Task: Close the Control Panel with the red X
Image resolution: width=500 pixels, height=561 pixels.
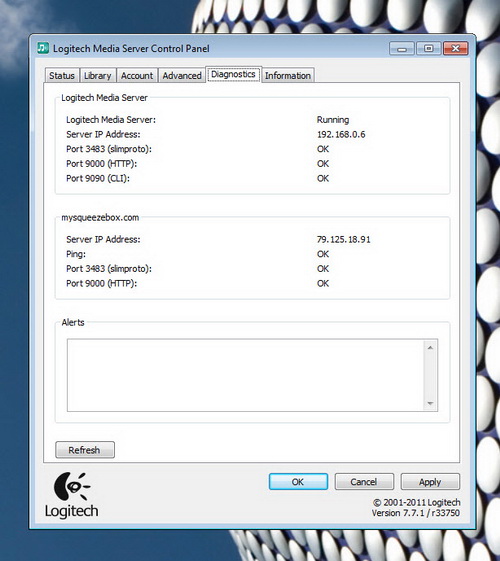Action: click(x=455, y=48)
